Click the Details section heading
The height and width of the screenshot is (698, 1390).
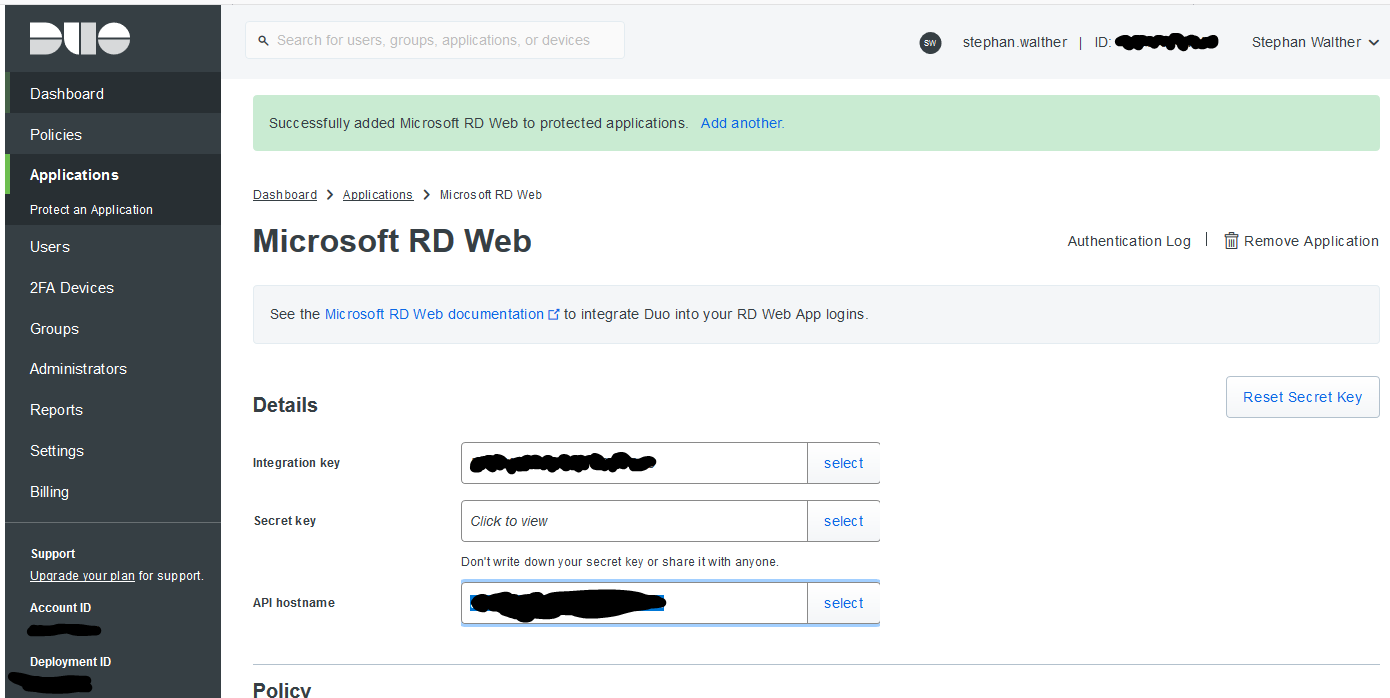coord(285,405)
